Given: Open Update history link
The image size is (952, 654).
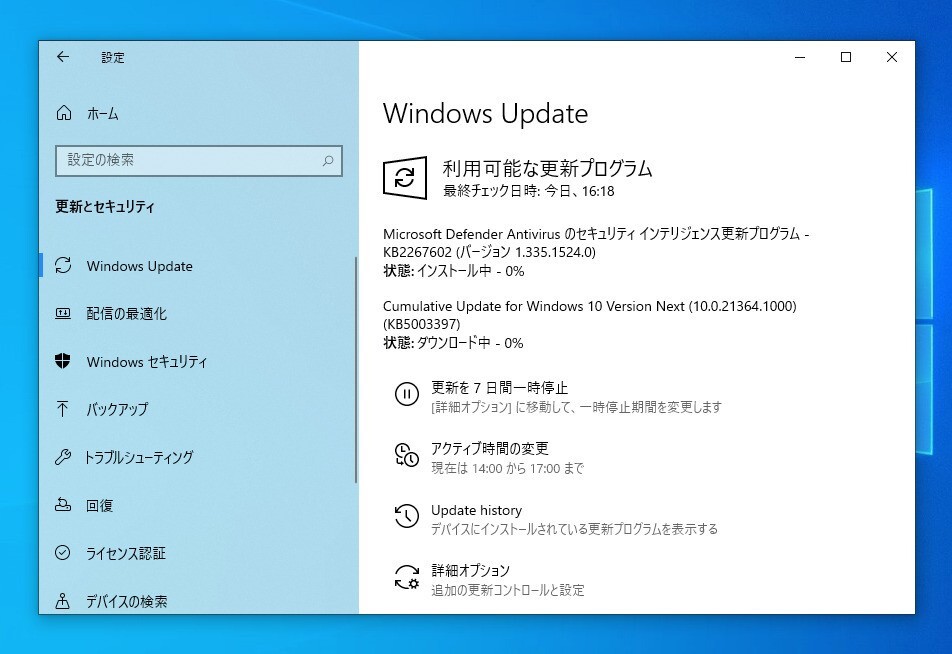Looking at the screenshot, I should [477, 510].
